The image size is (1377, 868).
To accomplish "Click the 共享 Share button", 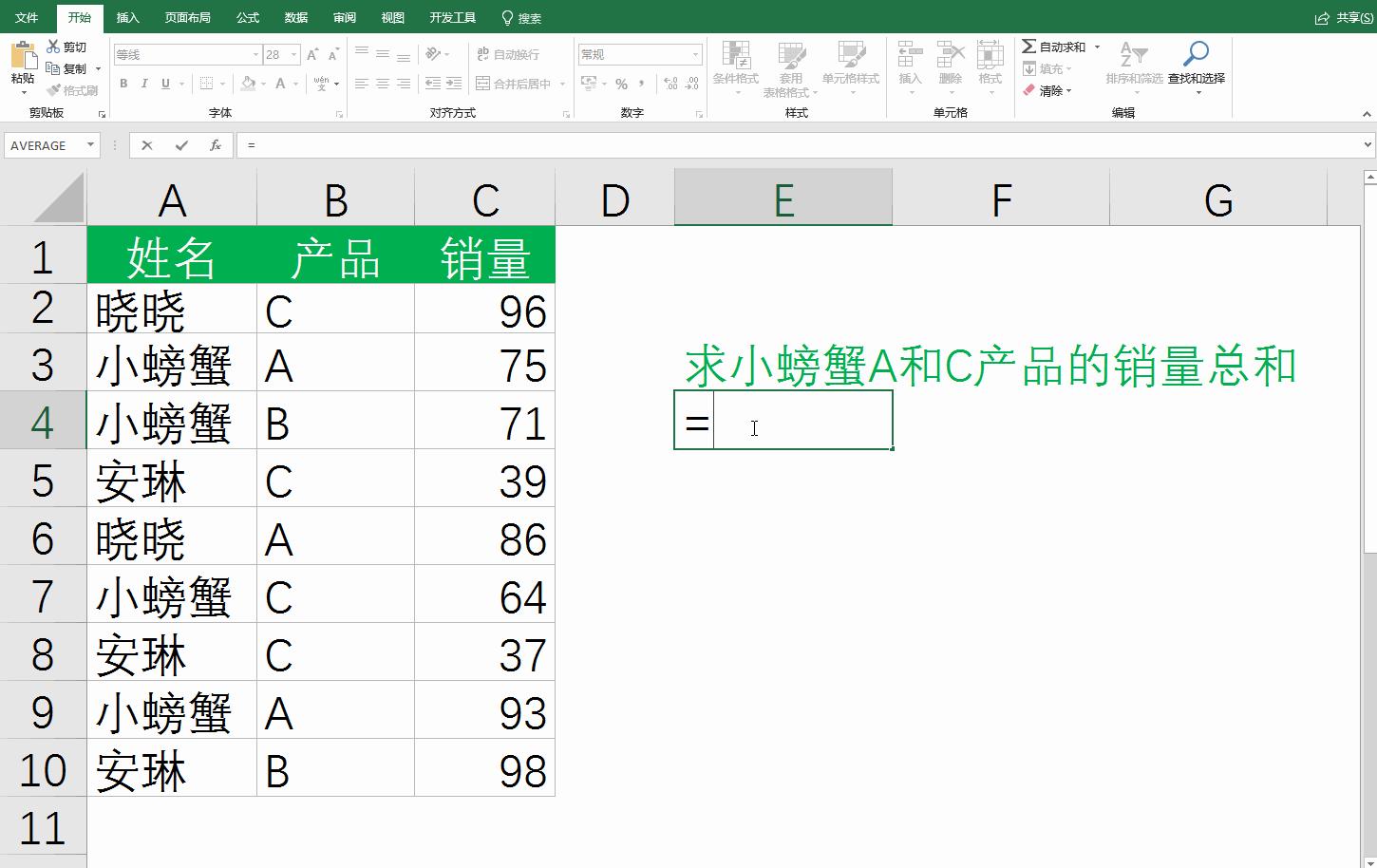I will (1343, 17).
